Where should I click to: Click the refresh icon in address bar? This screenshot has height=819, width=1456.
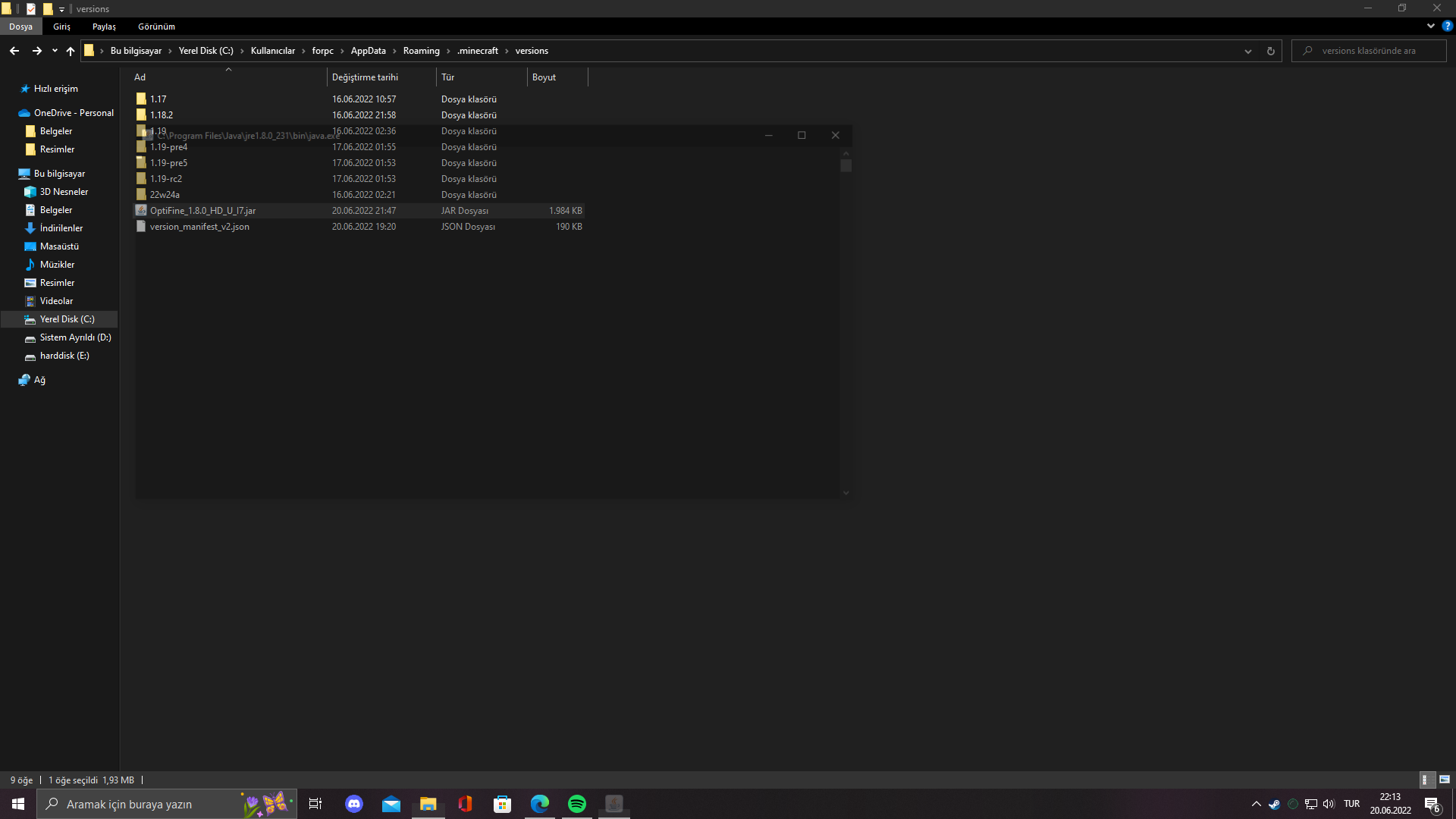1271,51
